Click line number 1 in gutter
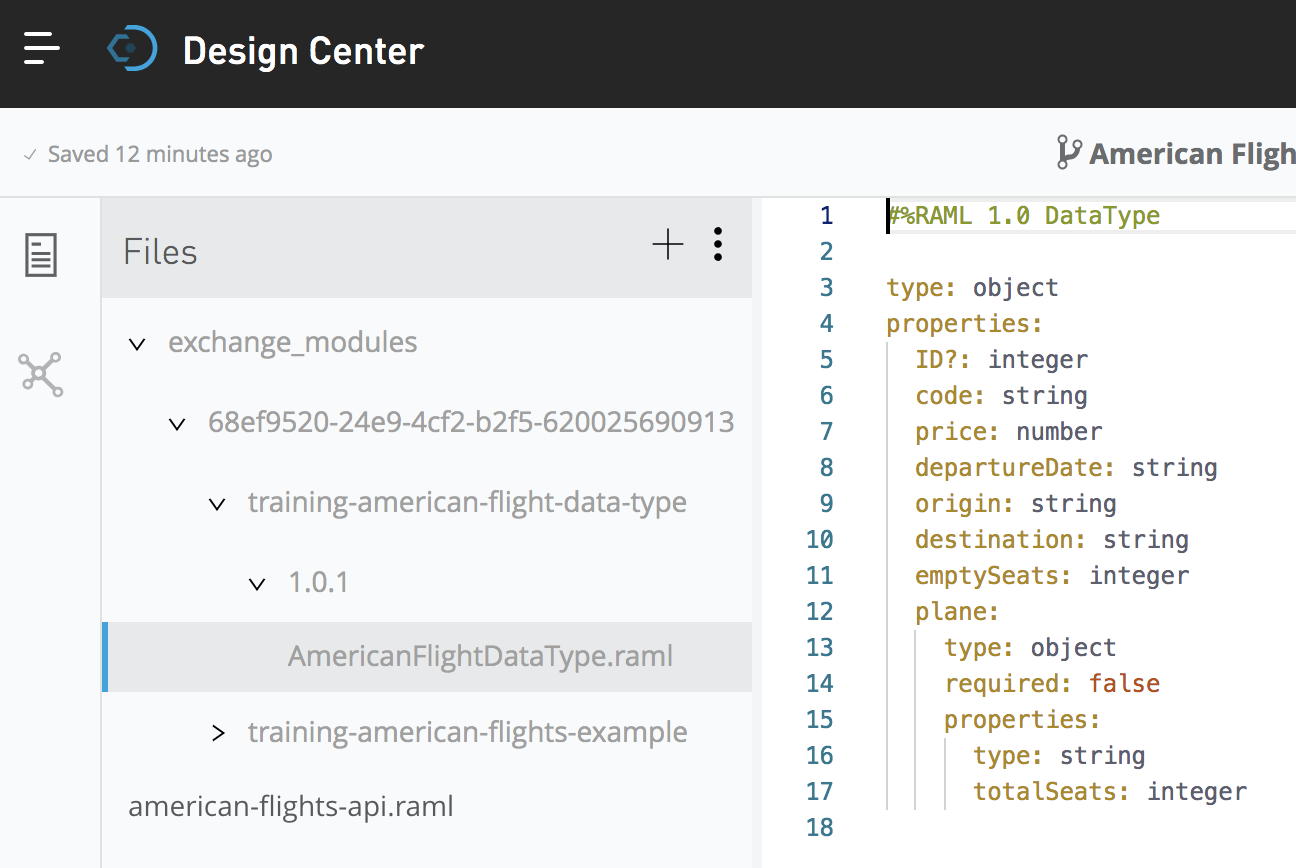The width and height of the screenshot is (1296, 868). (826, 216)
